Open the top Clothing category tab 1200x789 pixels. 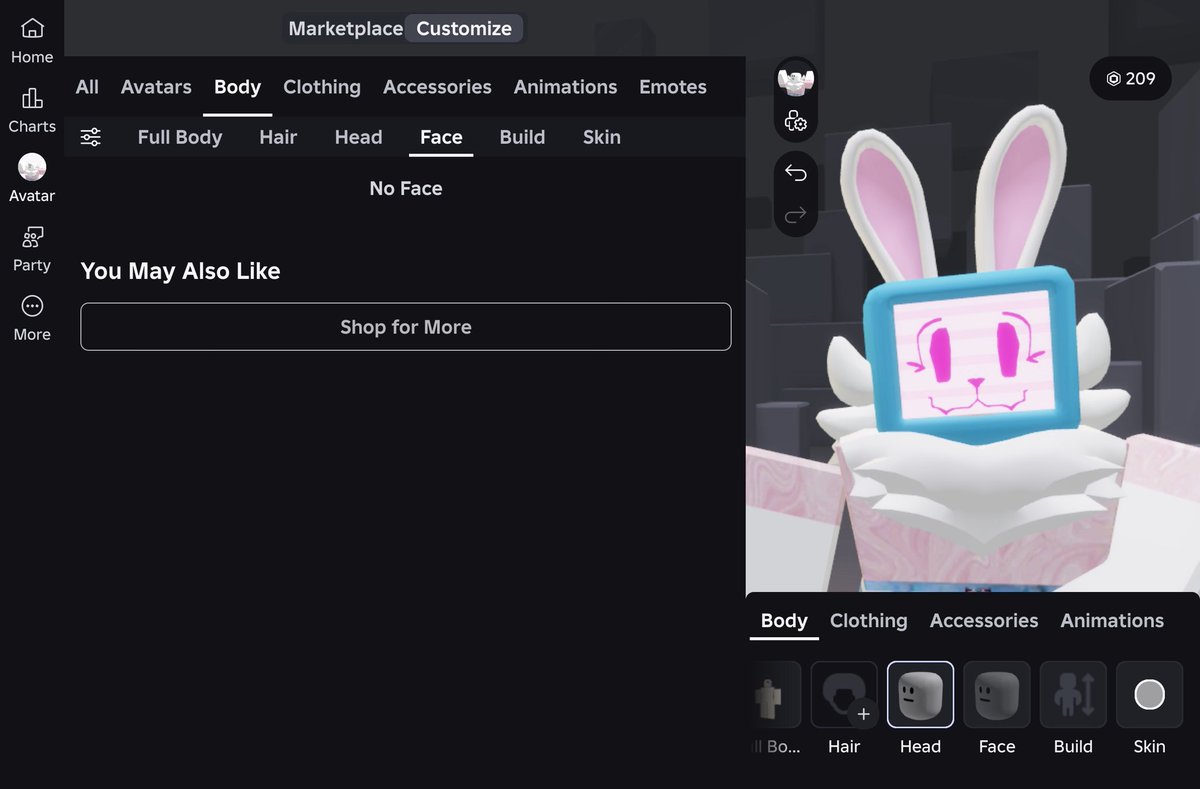[322, 87]
